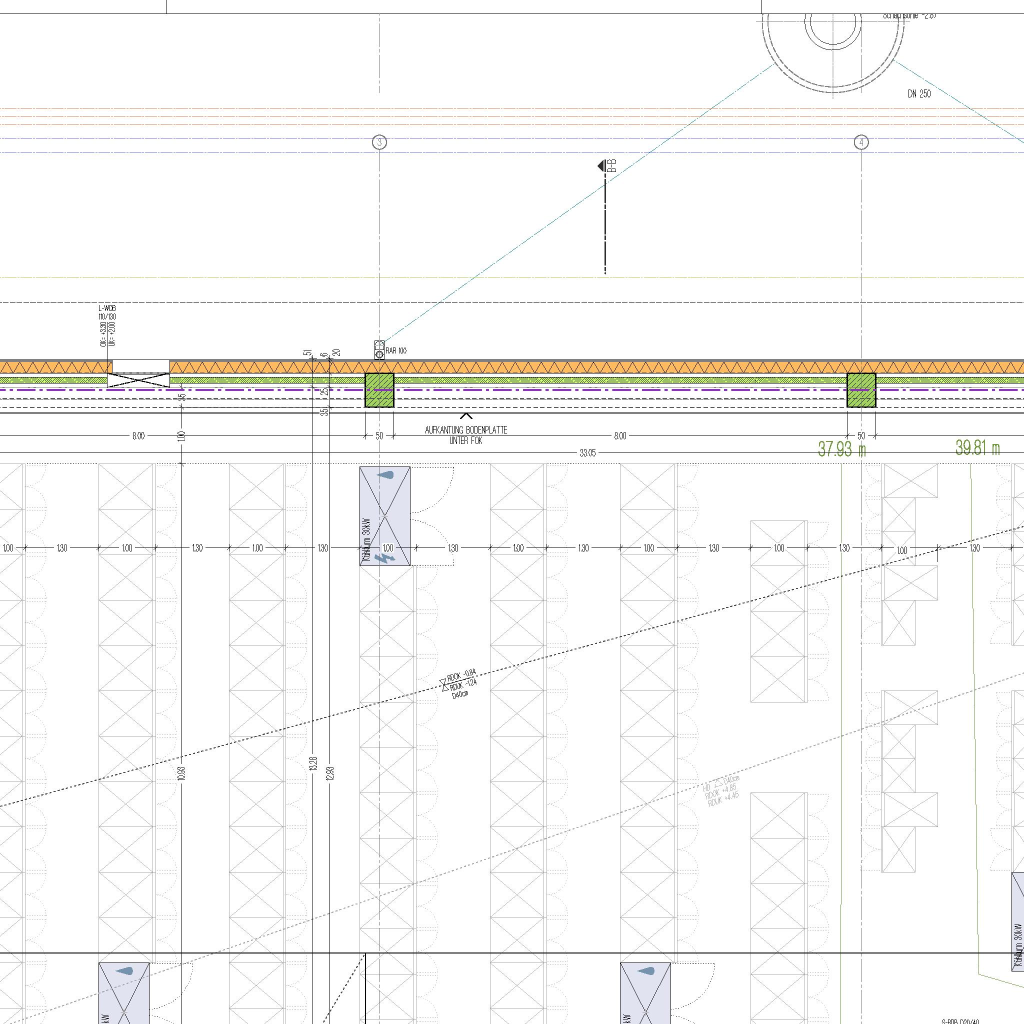Click the grid axis bubble numbered 3

point(379,142)
